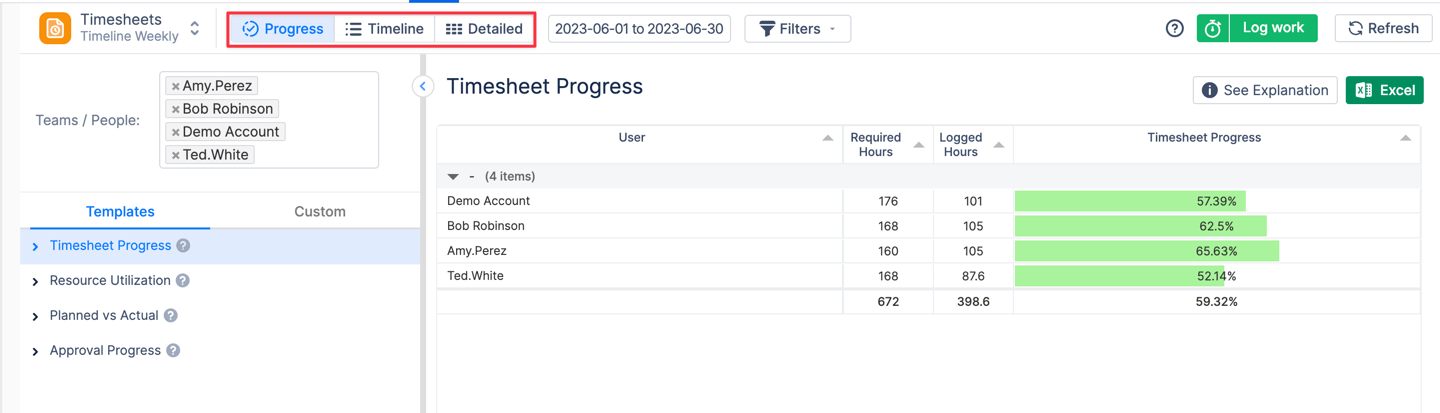Click Amy.Perez's 65.63% progress bar
Image resolution: width=1440 pixels, height=413 pixels.
pos(1146,251)
